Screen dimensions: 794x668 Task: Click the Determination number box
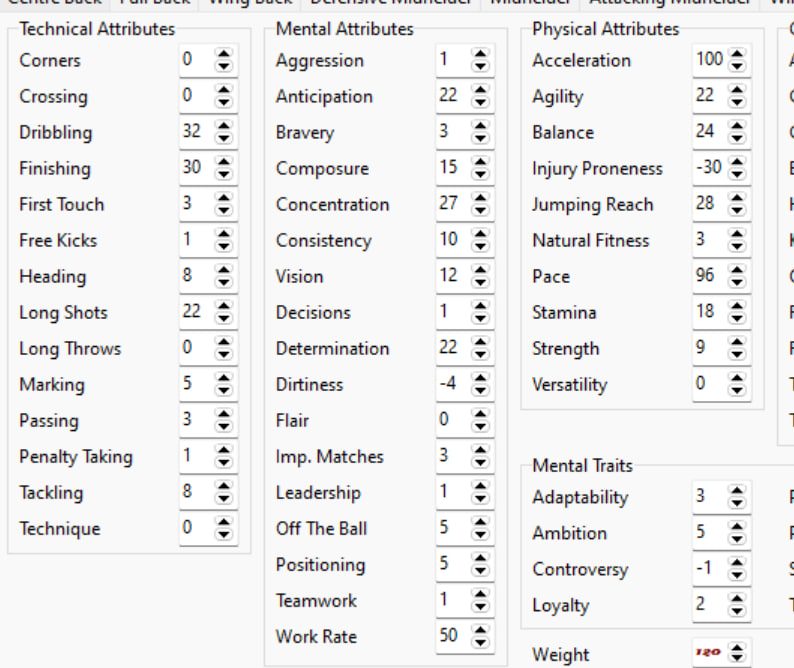tap(452, 348)
